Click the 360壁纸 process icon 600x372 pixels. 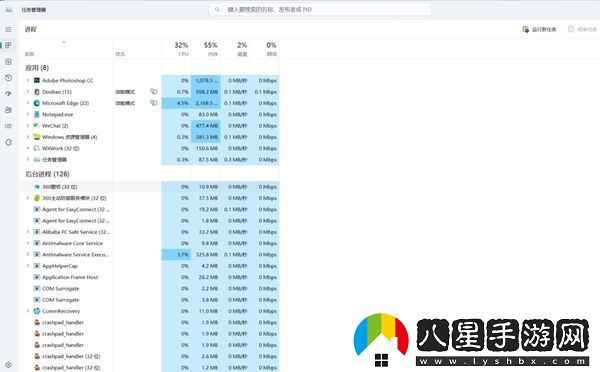point(37,187)
